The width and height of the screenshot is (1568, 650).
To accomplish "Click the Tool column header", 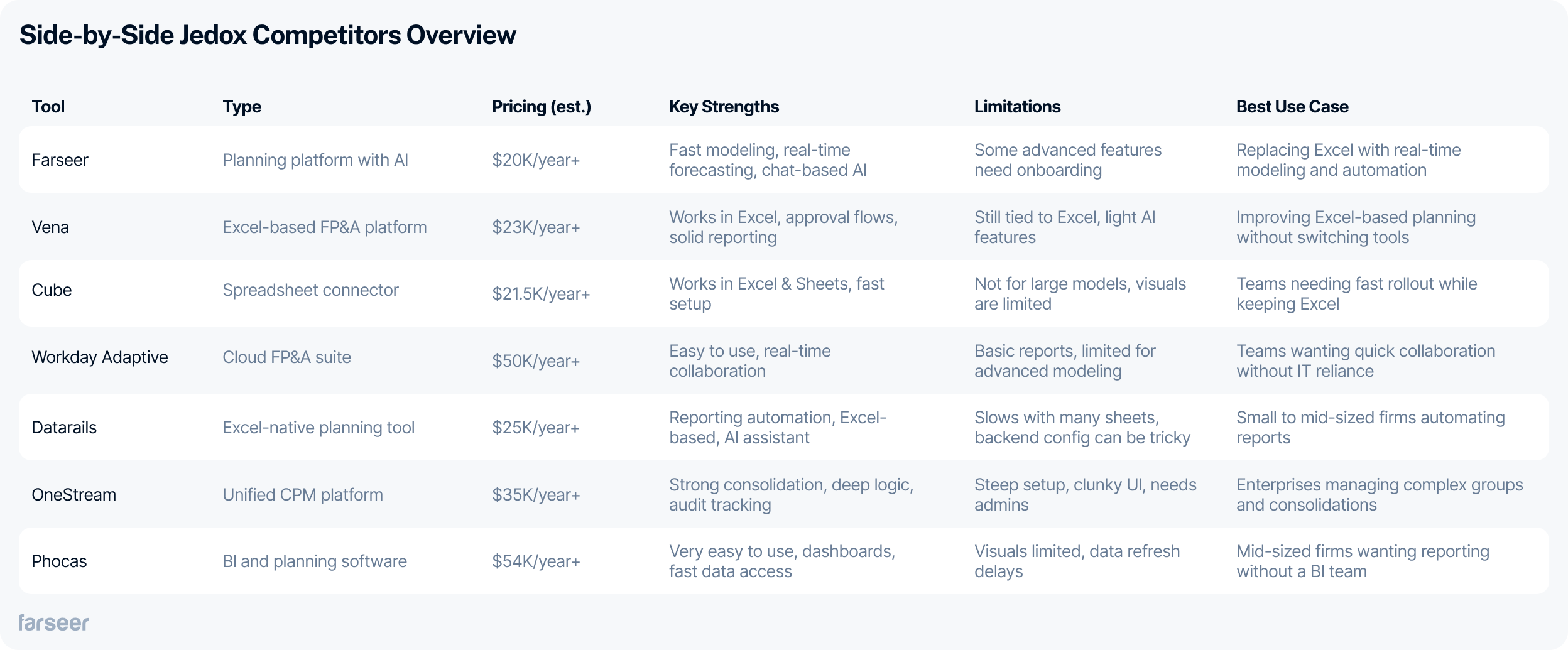I will click(x=48, y=107).
